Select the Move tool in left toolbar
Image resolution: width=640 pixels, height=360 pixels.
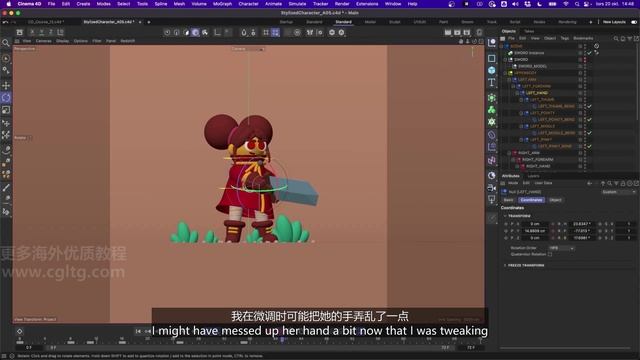(6, 86)
